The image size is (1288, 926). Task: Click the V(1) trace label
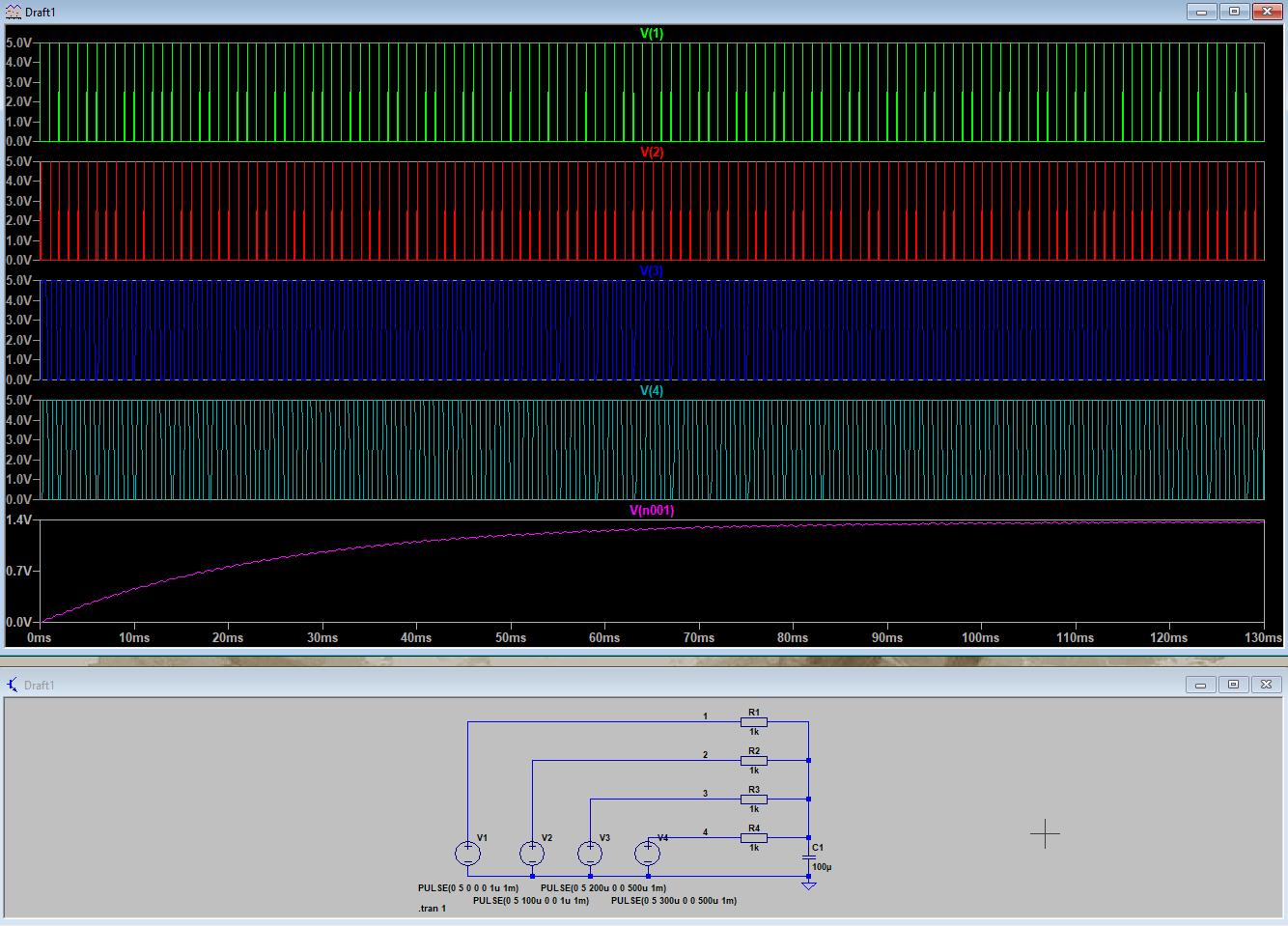tap(652, 33)
